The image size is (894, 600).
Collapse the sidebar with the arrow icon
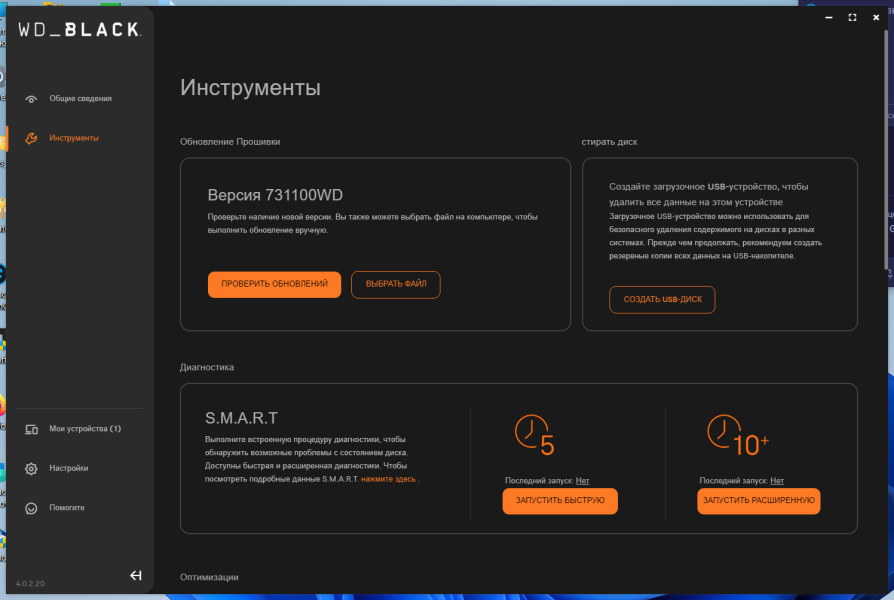(136, 575)
